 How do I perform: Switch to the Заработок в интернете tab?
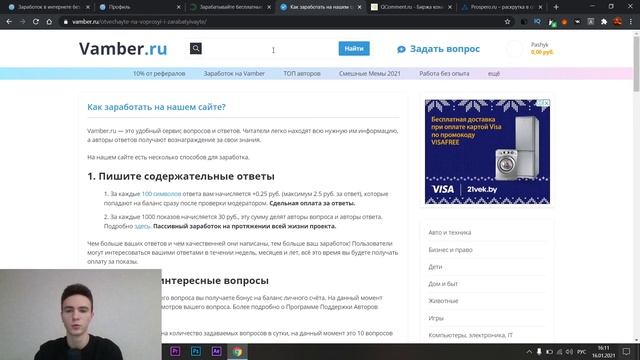pos(48,7)
